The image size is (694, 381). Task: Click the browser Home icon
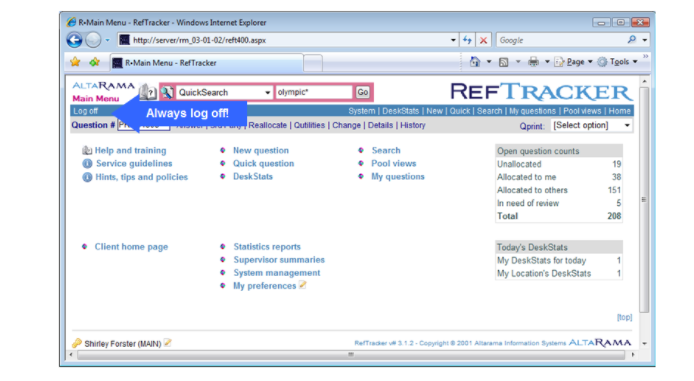pyautogui.click(x=474, y=62)
